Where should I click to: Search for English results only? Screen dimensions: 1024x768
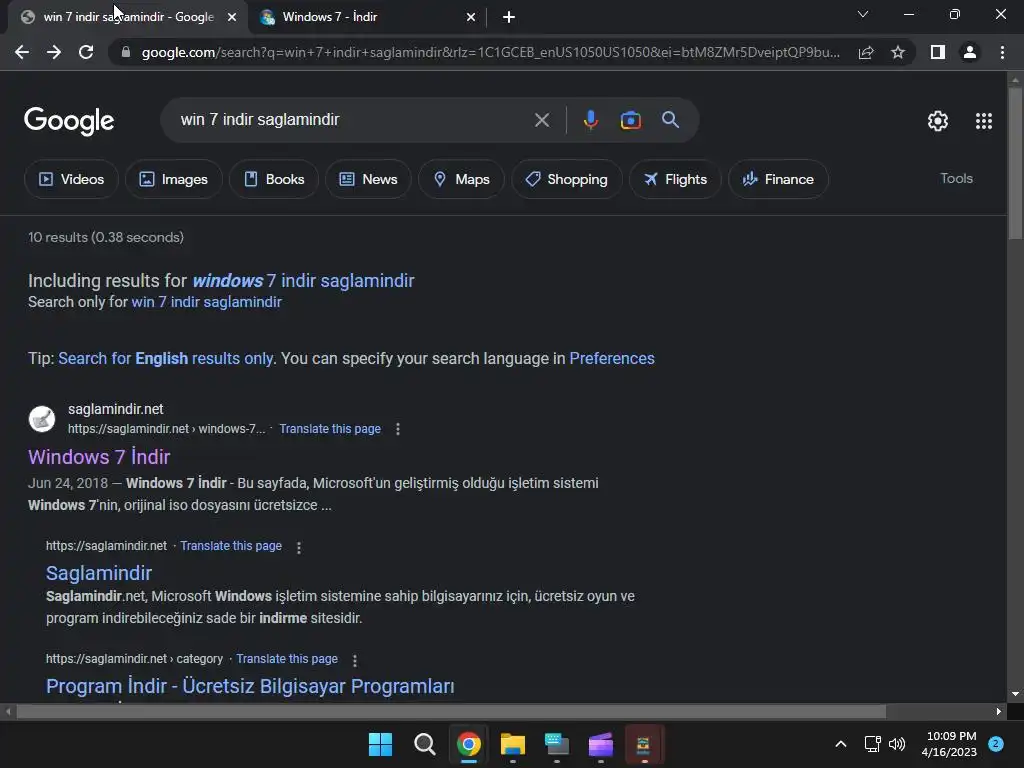click(166, 359)
